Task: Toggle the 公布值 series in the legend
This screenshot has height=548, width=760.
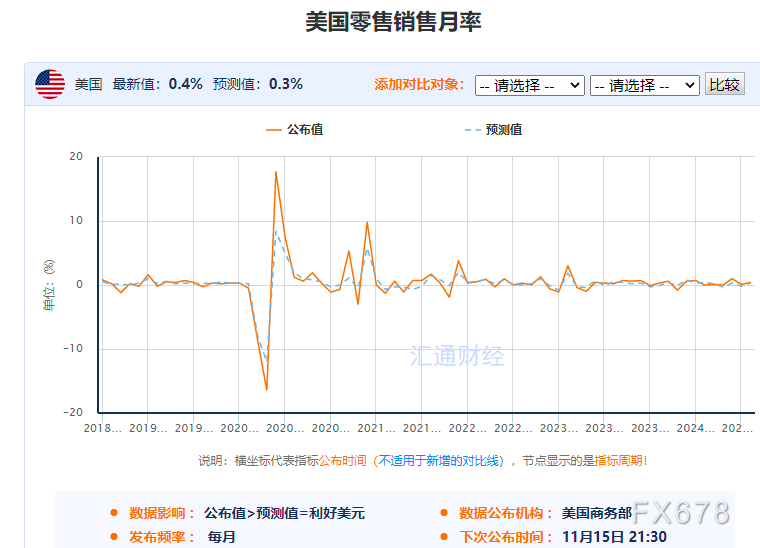Action: pos(294,130)
